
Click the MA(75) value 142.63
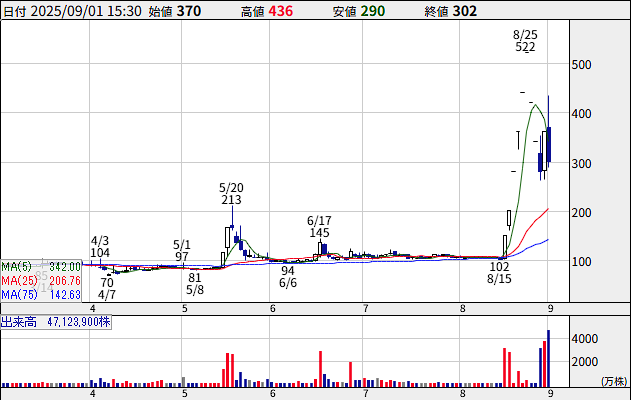click(65, 295)
